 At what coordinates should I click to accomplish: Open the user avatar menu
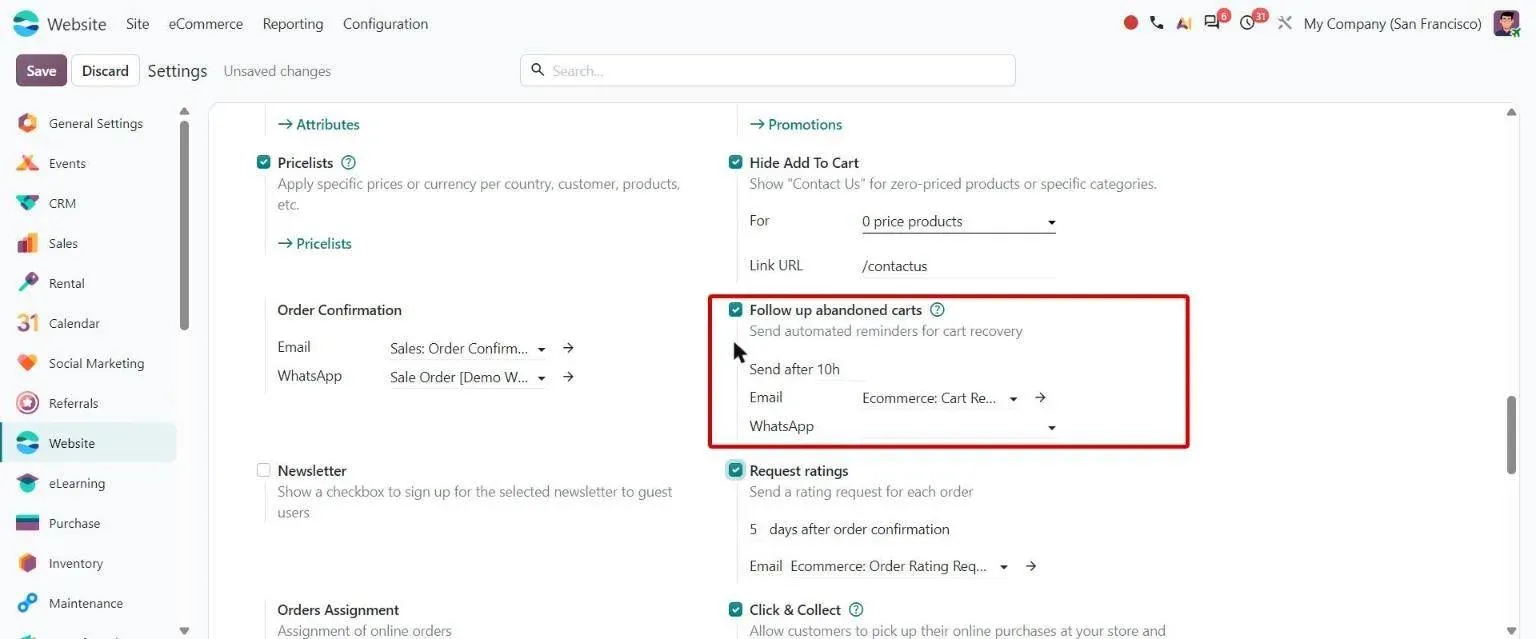(x=1506, y=23)
